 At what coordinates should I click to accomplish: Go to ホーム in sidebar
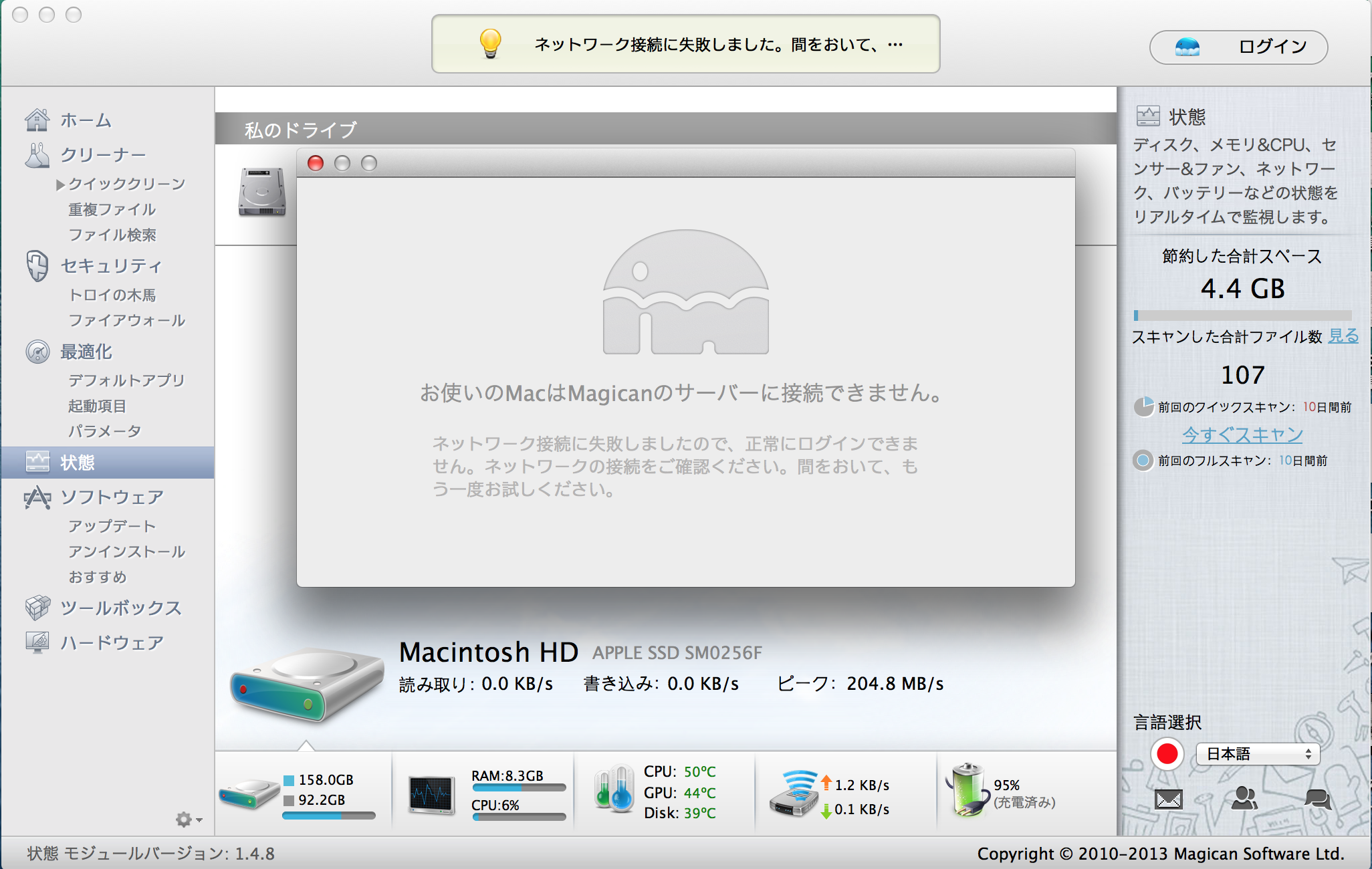(86, 120)
